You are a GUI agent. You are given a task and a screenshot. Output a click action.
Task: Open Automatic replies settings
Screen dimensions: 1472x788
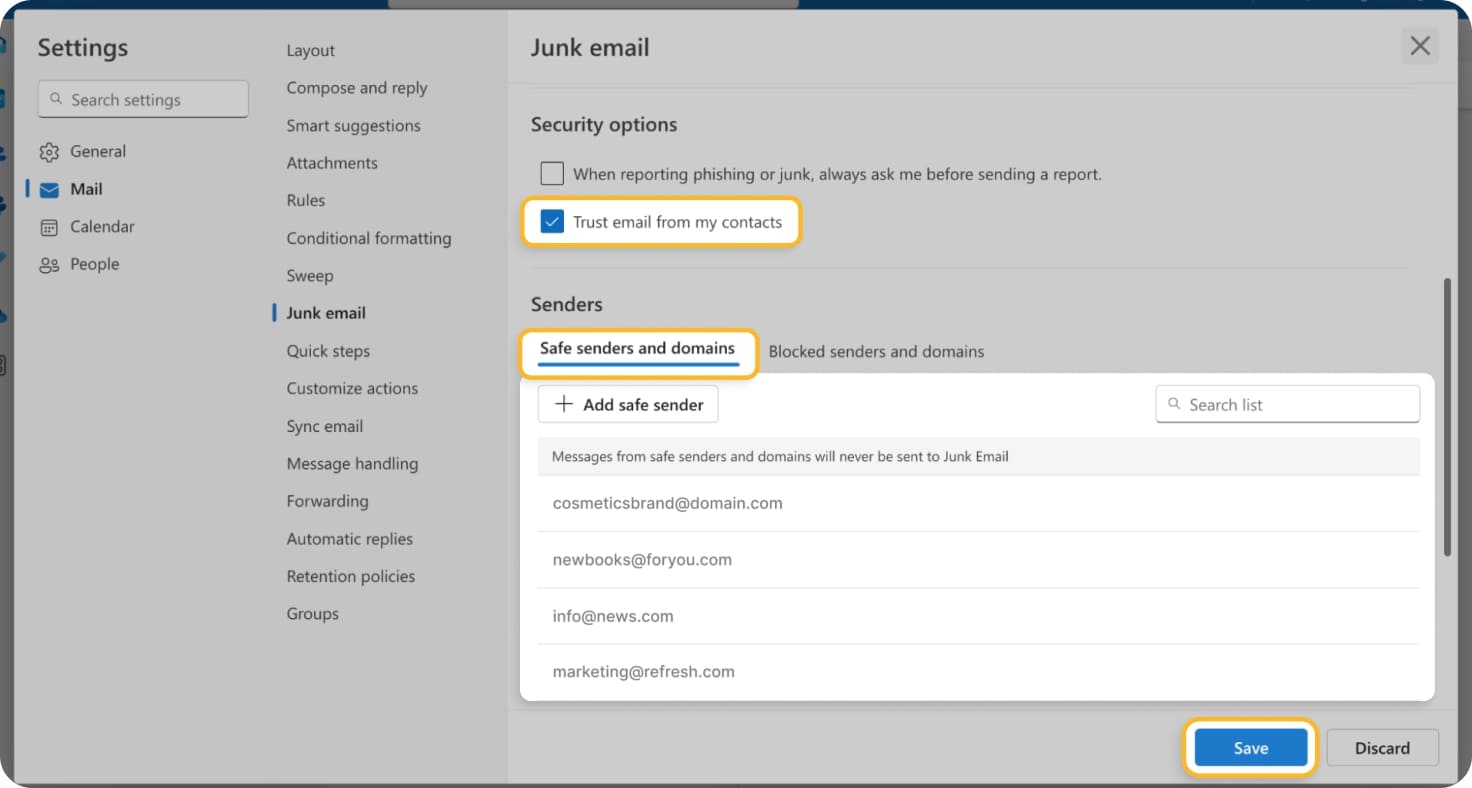tap(349, 538)
